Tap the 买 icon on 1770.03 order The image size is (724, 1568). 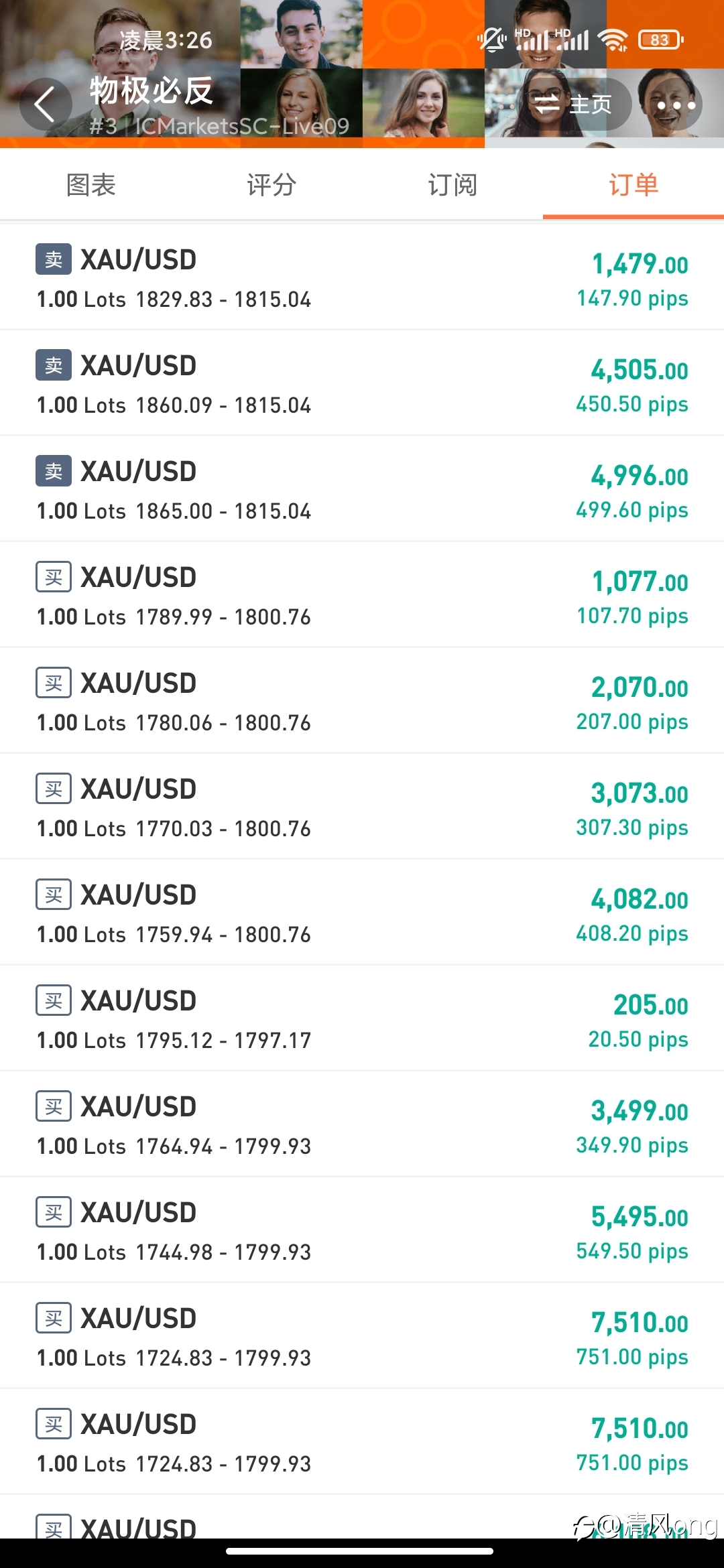54,788
